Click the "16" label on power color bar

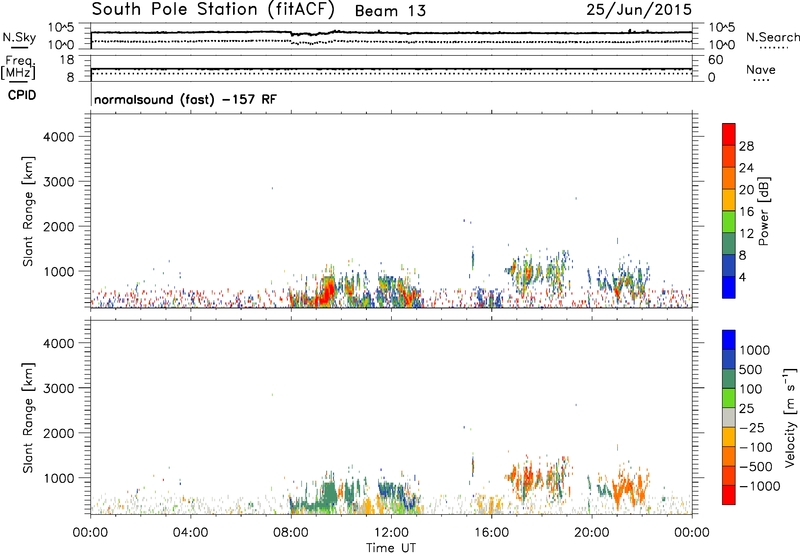pos(746,212)
